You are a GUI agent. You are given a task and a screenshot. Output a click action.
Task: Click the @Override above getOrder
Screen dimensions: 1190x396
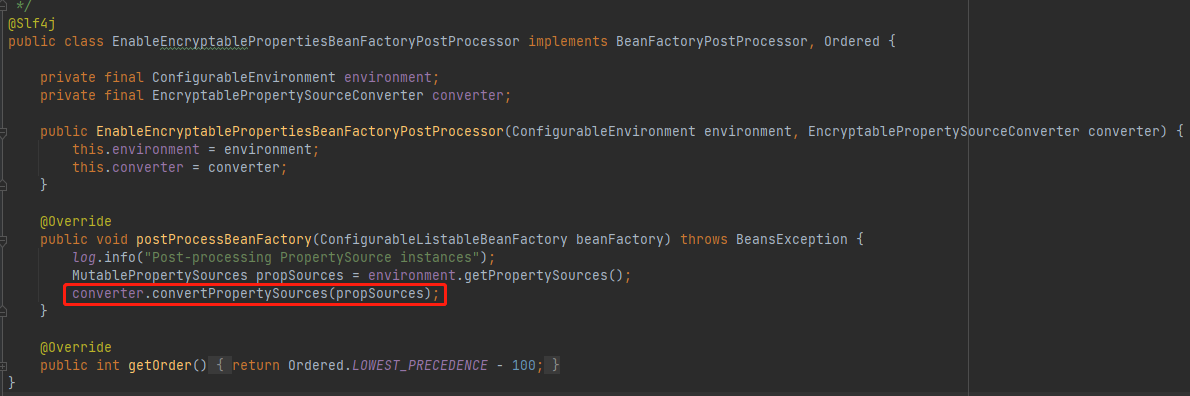tap(76, 347)
